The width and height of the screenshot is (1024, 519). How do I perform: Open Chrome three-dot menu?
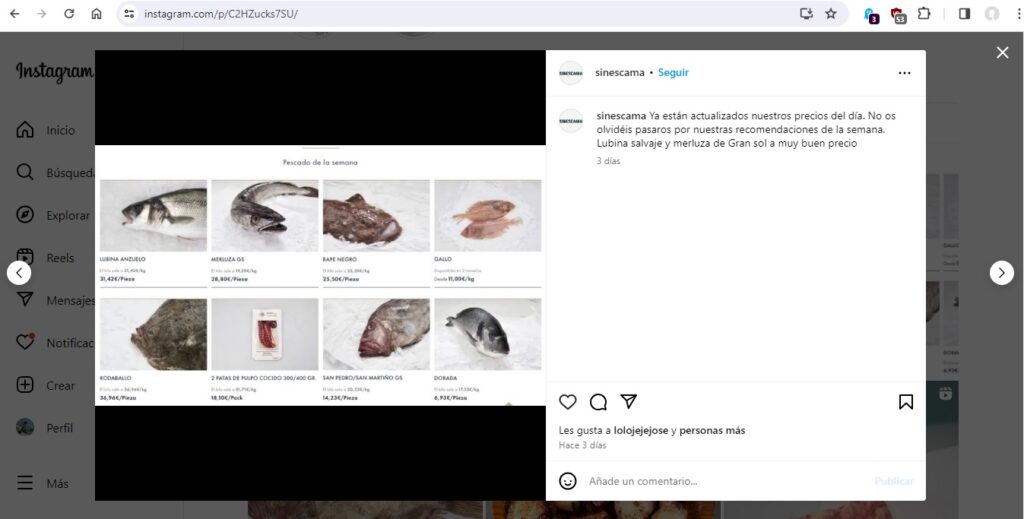tap(1018, 14)
